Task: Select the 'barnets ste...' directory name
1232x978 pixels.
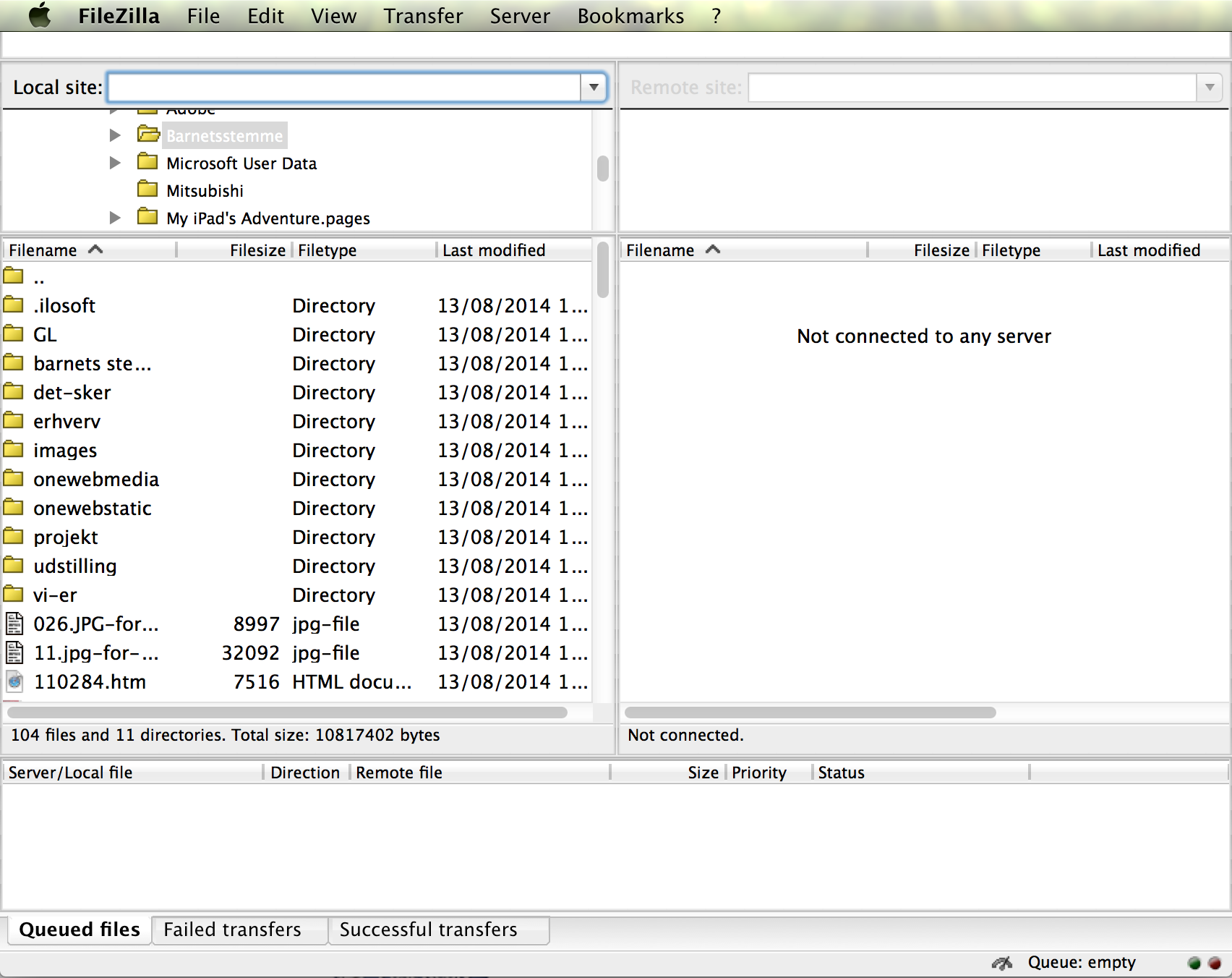Action: click(x=92, y=363)
